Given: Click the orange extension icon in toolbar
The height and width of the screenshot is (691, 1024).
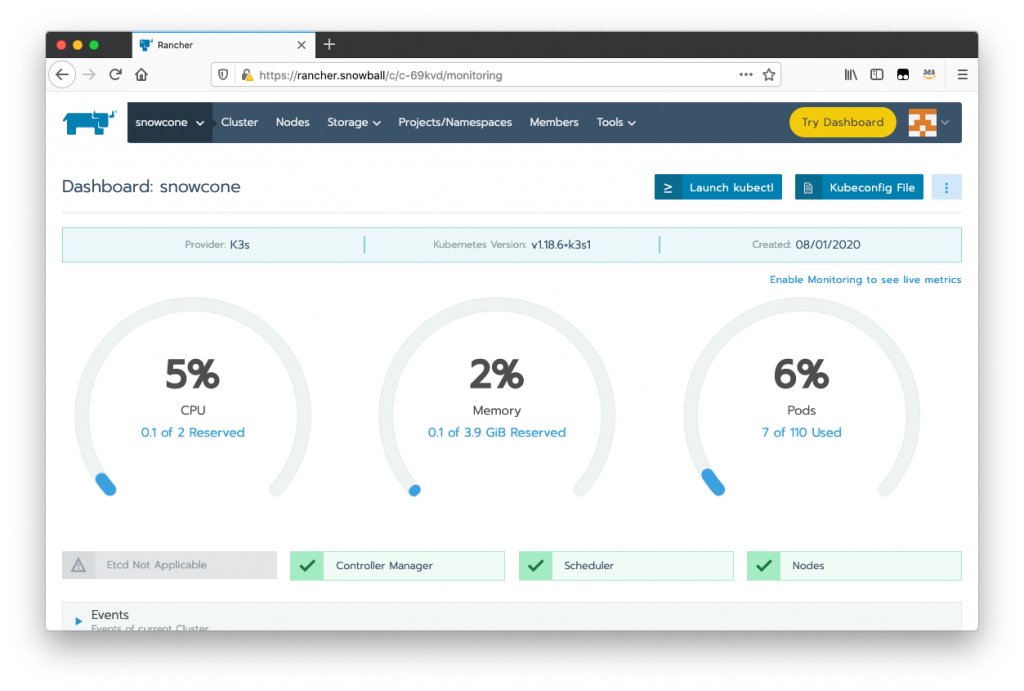Looking at the screenshot, I should 929,75.
